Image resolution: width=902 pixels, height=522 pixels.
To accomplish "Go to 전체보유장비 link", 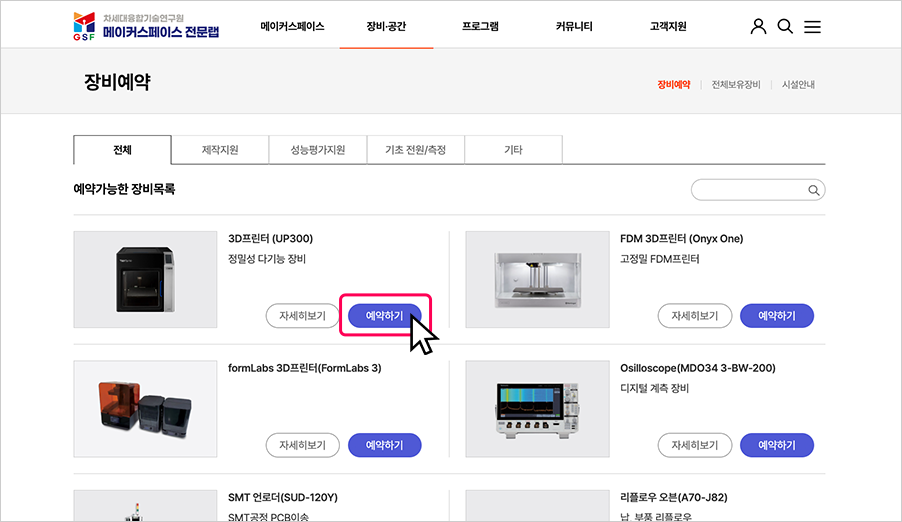I will pyautogui.click(x=736, y=85).
